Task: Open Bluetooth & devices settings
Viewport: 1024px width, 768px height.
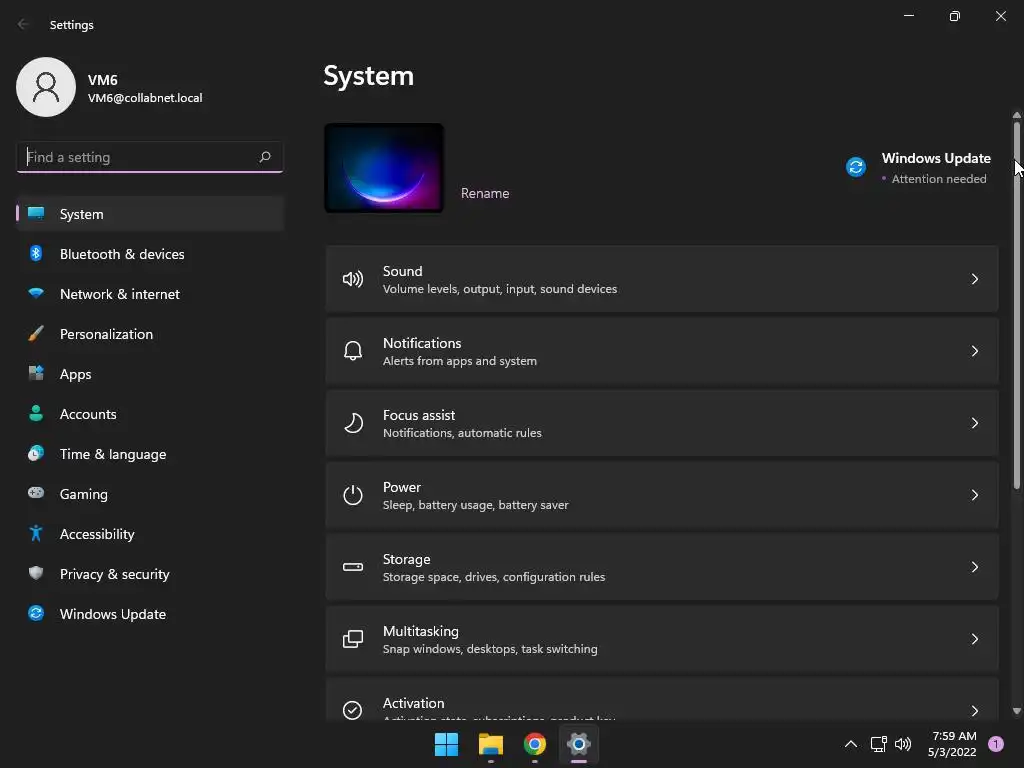Action: pyautogui.click(x=150, y=253)
